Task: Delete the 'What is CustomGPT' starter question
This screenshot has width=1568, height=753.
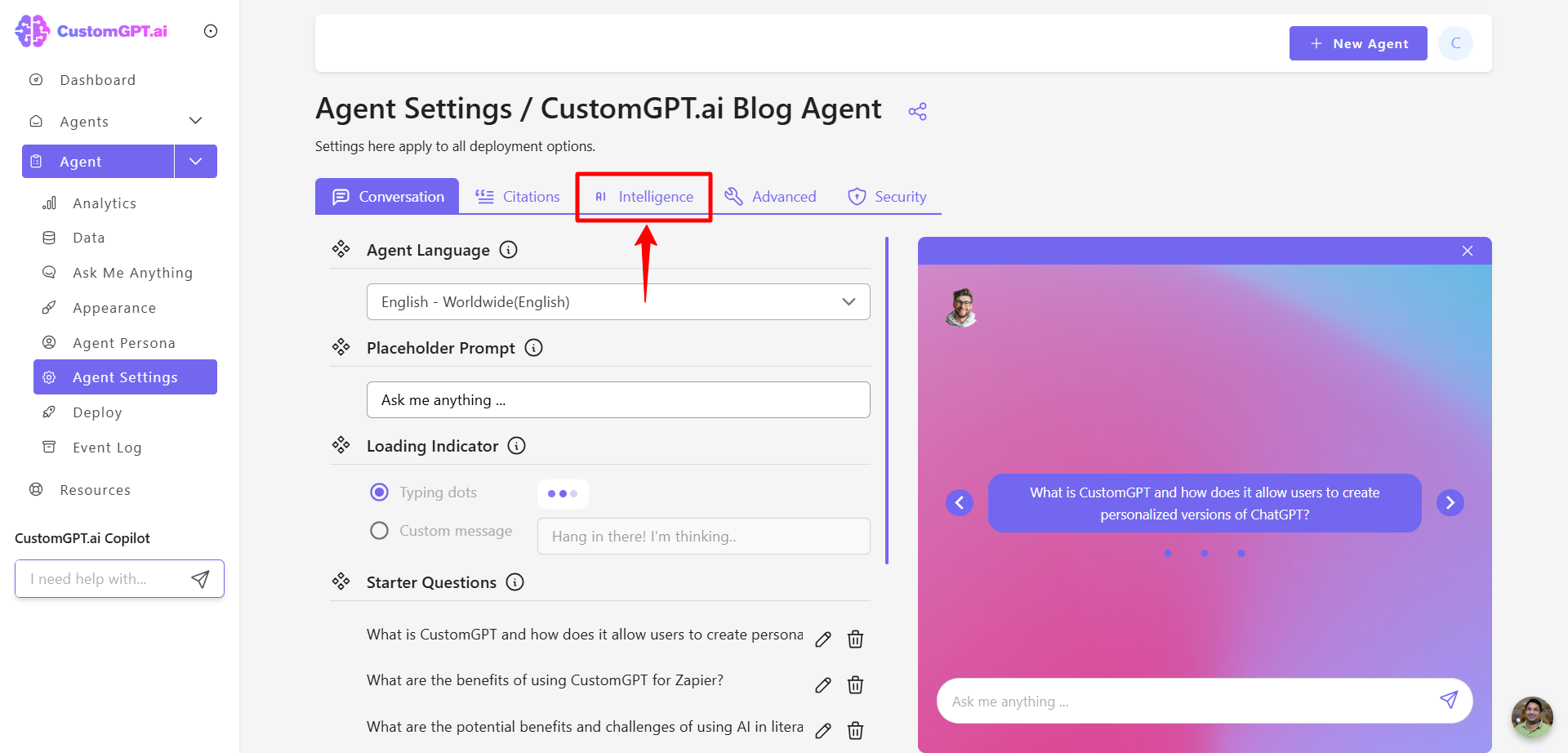Action: click(855, 639)
